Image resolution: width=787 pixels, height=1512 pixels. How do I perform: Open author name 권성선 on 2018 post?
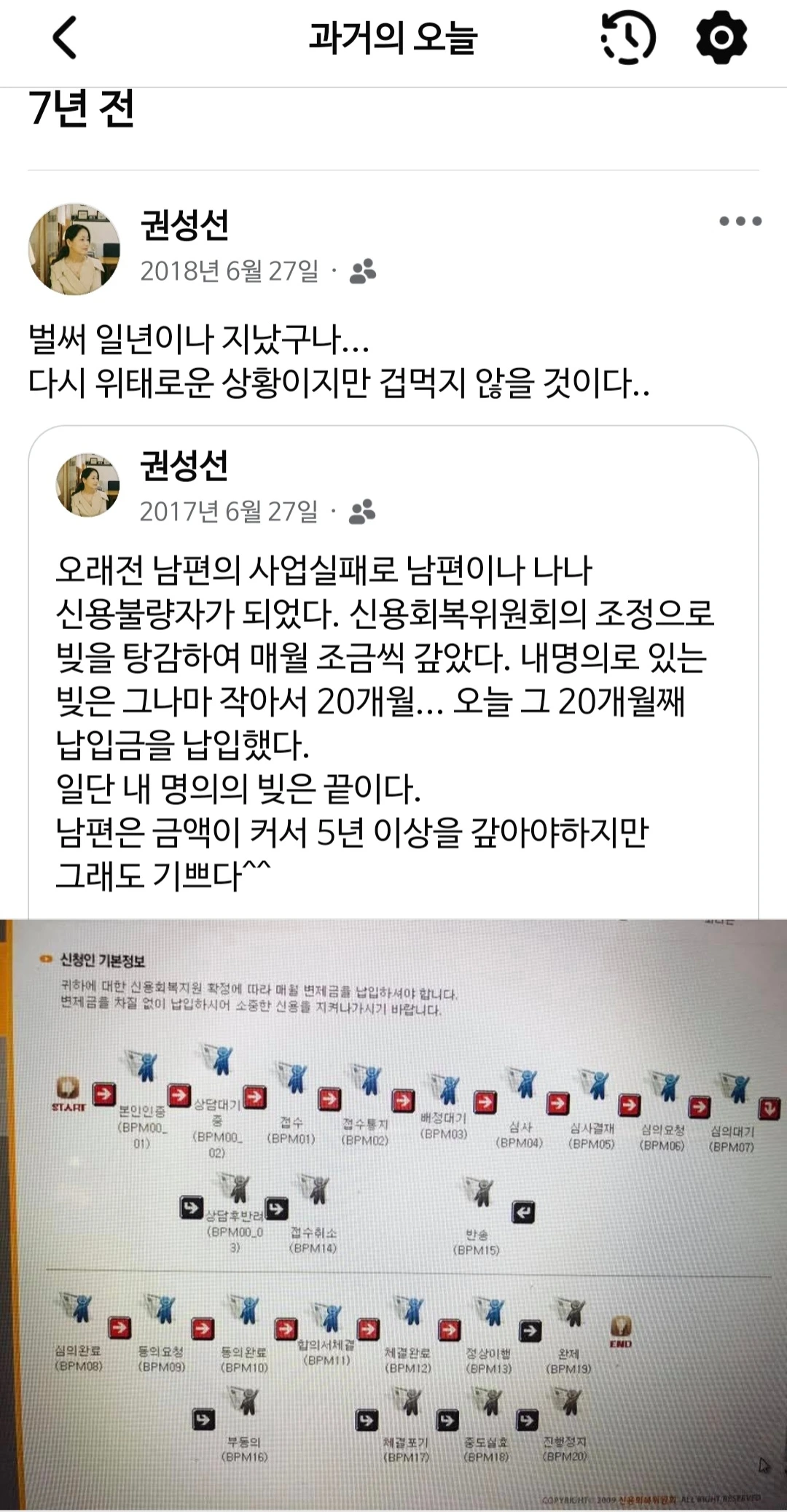tap(185, 225)
